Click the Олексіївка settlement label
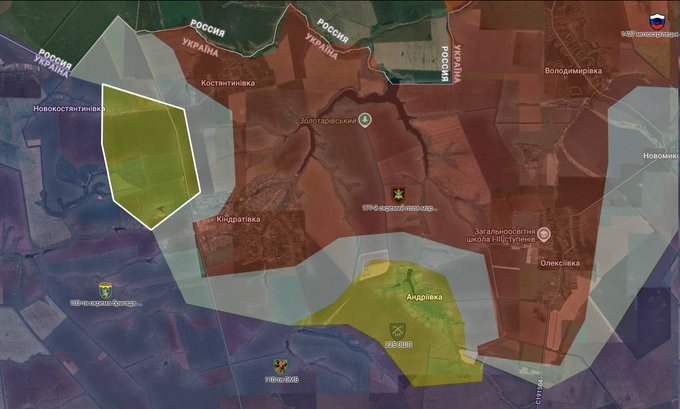Image resolution: width=680 pixels, height=409 pixels. [x=560, y=263]
